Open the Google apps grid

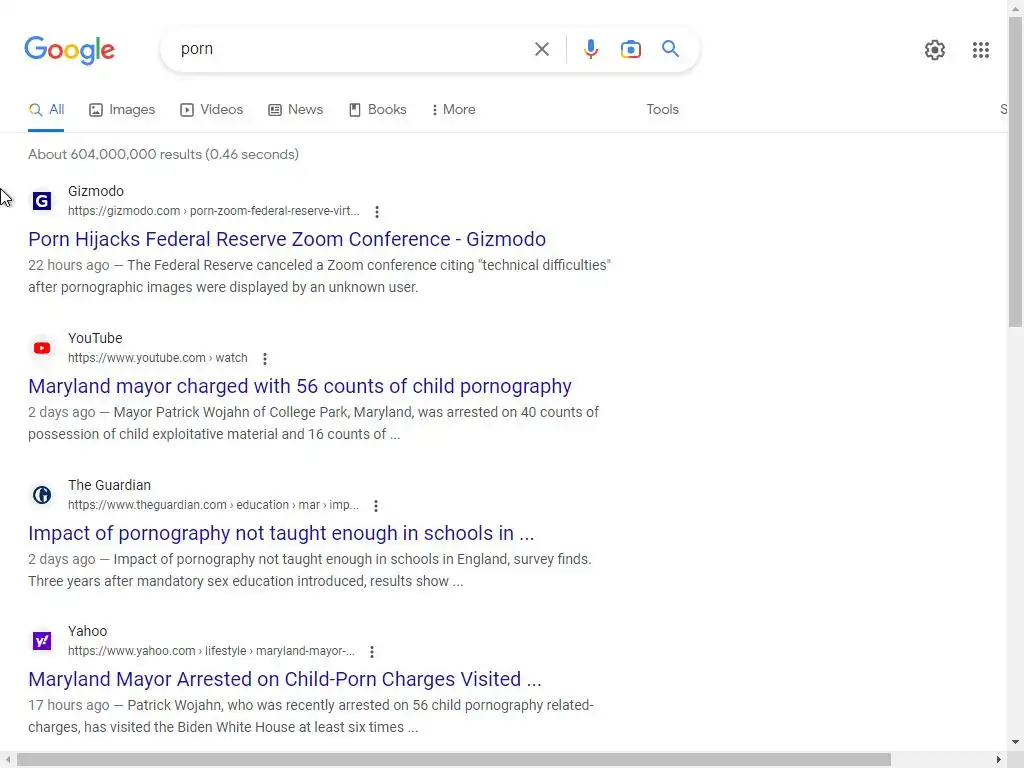[981, 50]
